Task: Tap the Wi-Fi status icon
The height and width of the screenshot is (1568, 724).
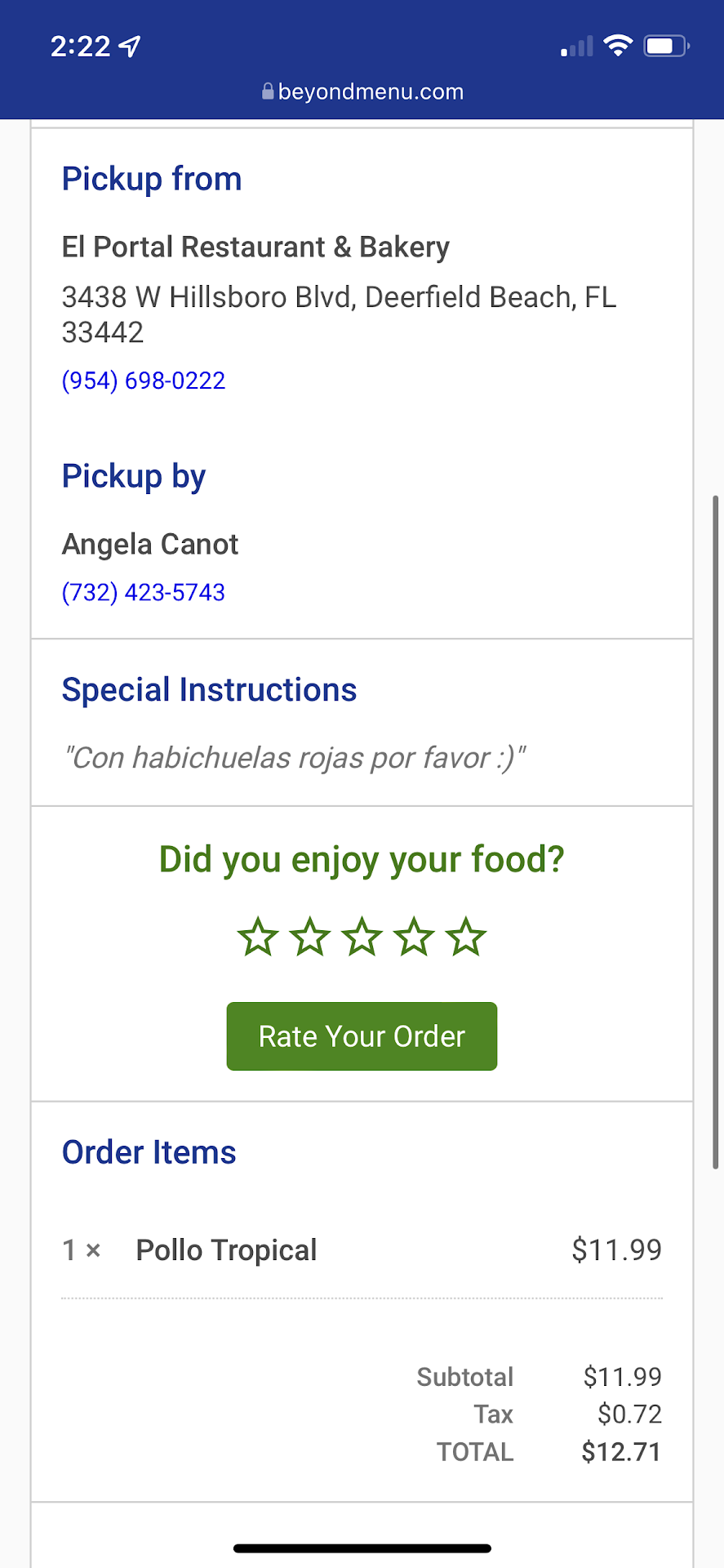Action: point(618,46)
